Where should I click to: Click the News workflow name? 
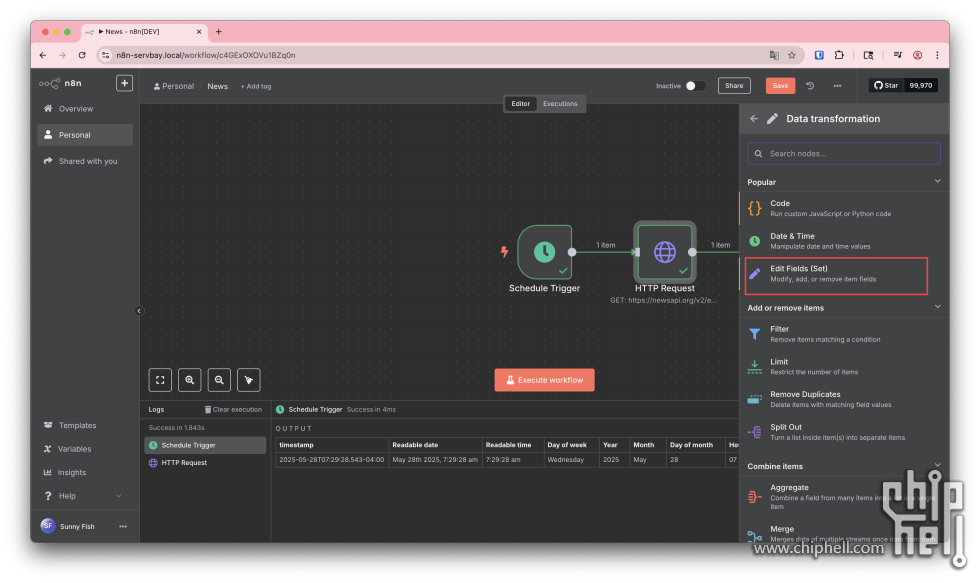coord(218,86)
